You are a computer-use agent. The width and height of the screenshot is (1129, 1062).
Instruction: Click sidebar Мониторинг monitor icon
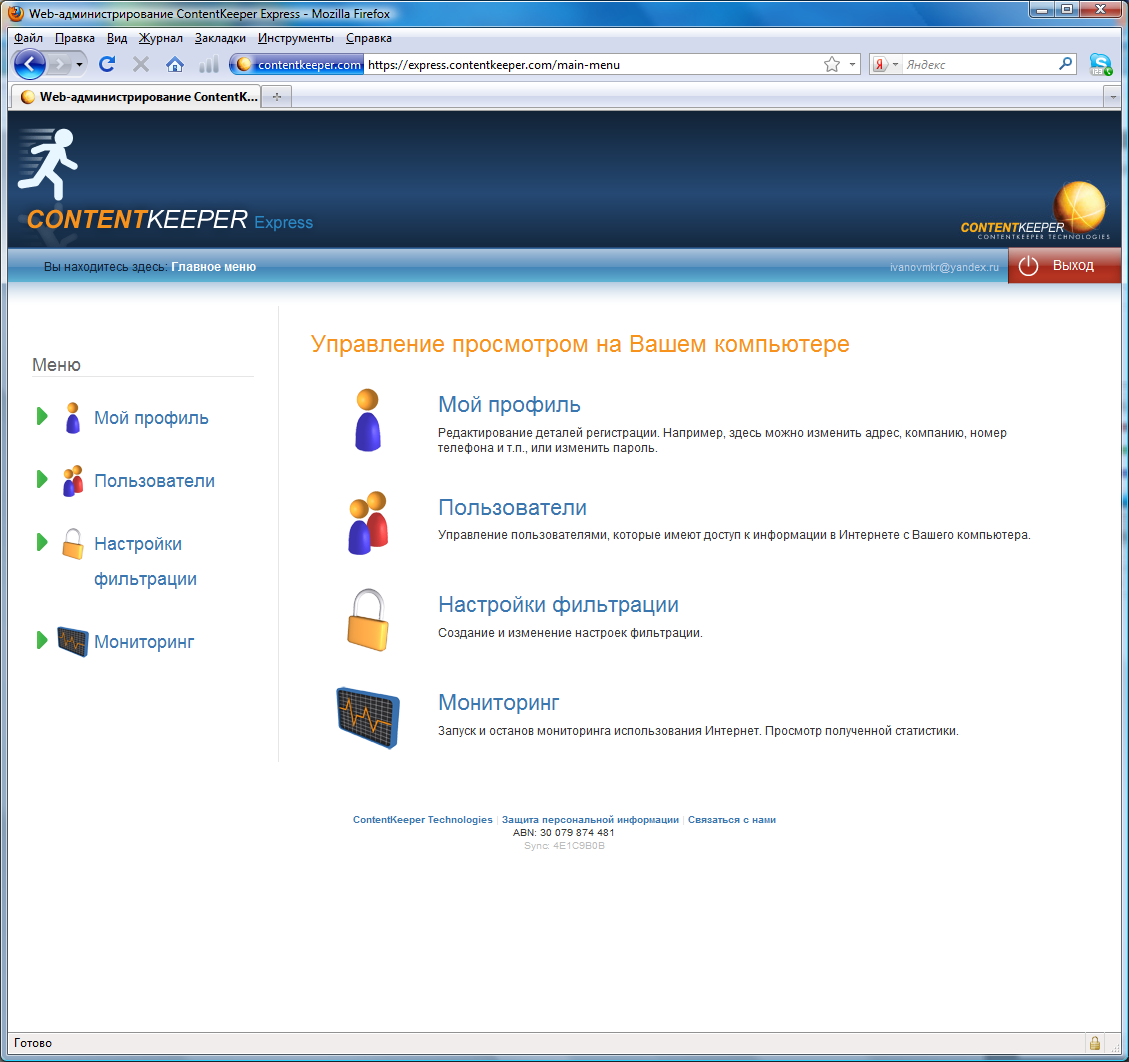click(73, 641)
